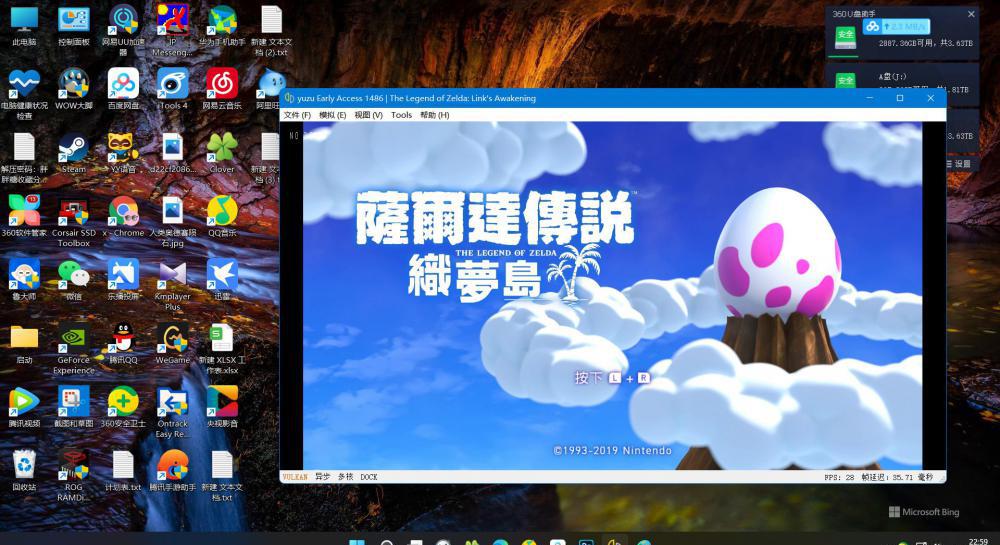Select the 控制面板 desktop icon
Screen dimensions: 1000x545
pyautogui.click(x=74, y=26)
